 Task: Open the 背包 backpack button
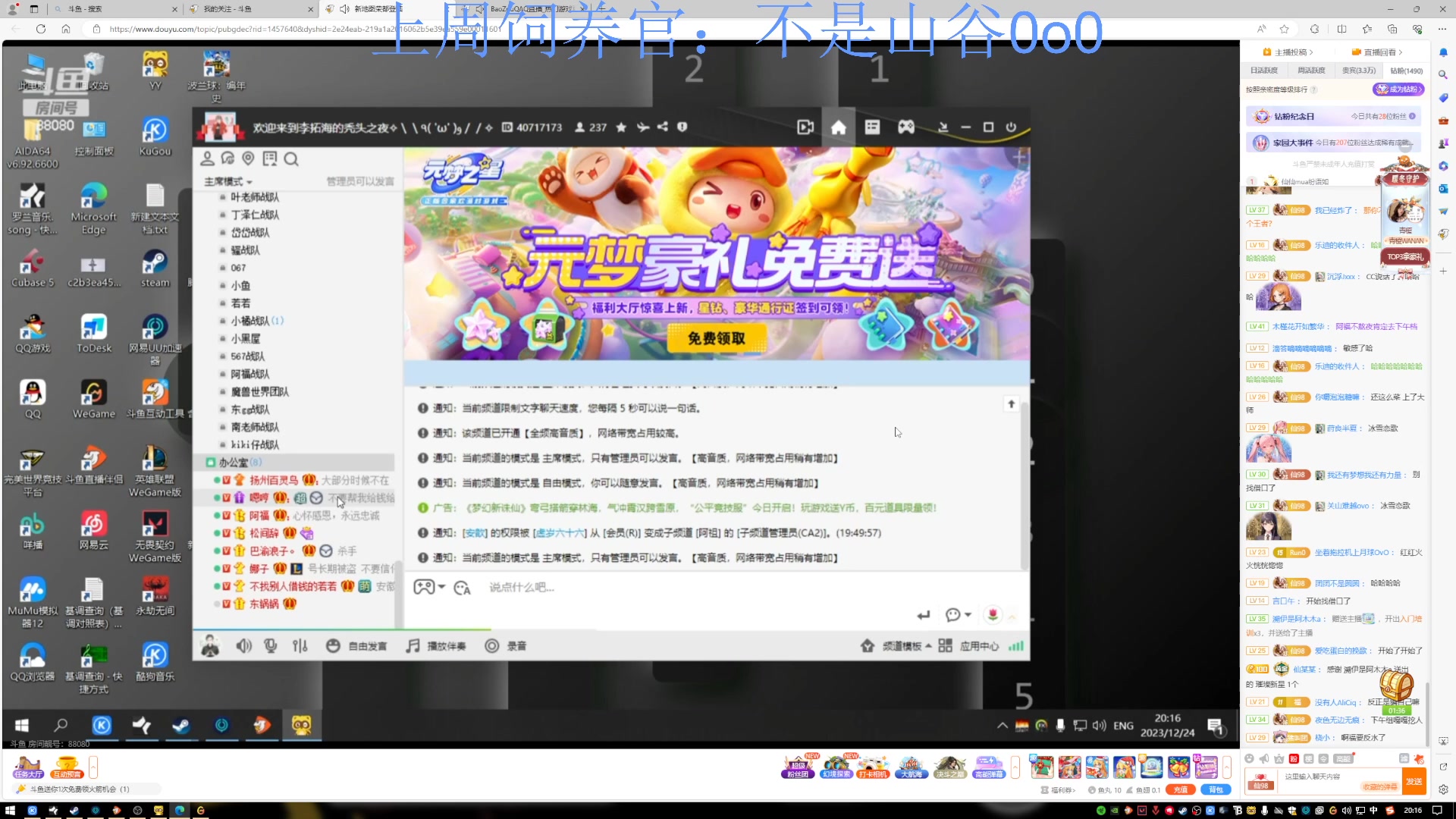click(x=1216, y=790)
